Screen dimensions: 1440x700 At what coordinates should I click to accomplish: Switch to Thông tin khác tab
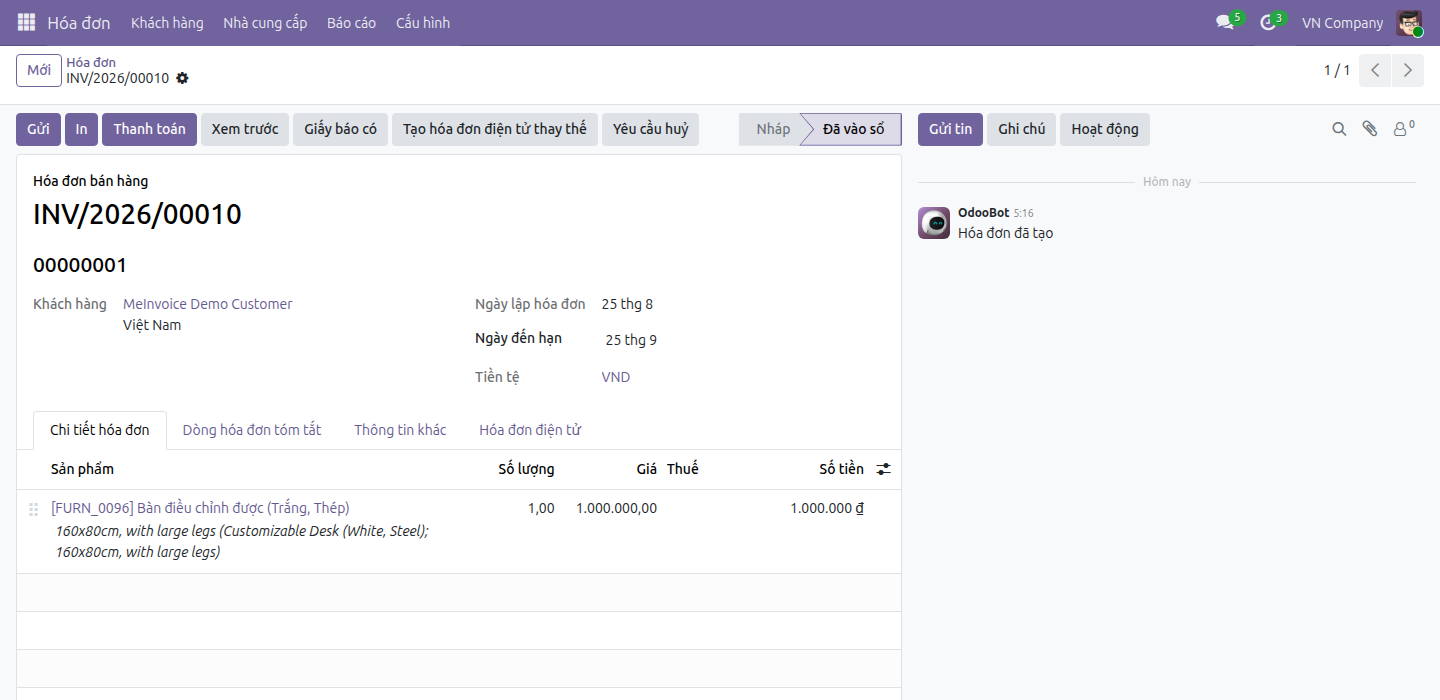(x=400, y=430)
